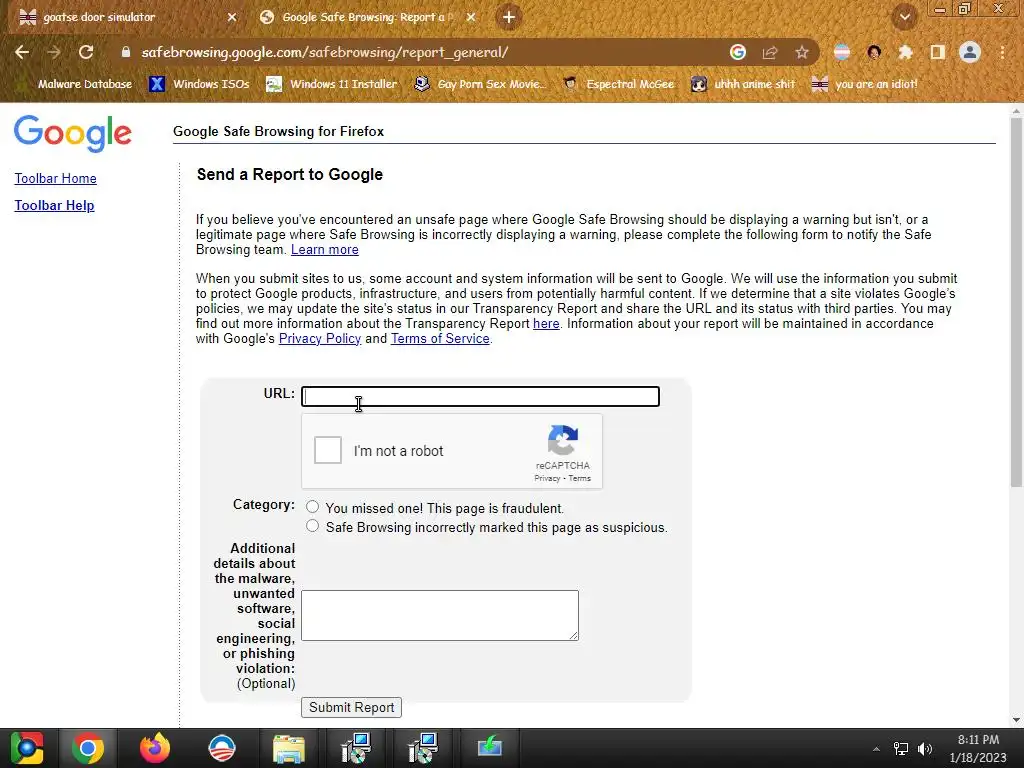Go back using the browser back arrow

click(22, 52)
